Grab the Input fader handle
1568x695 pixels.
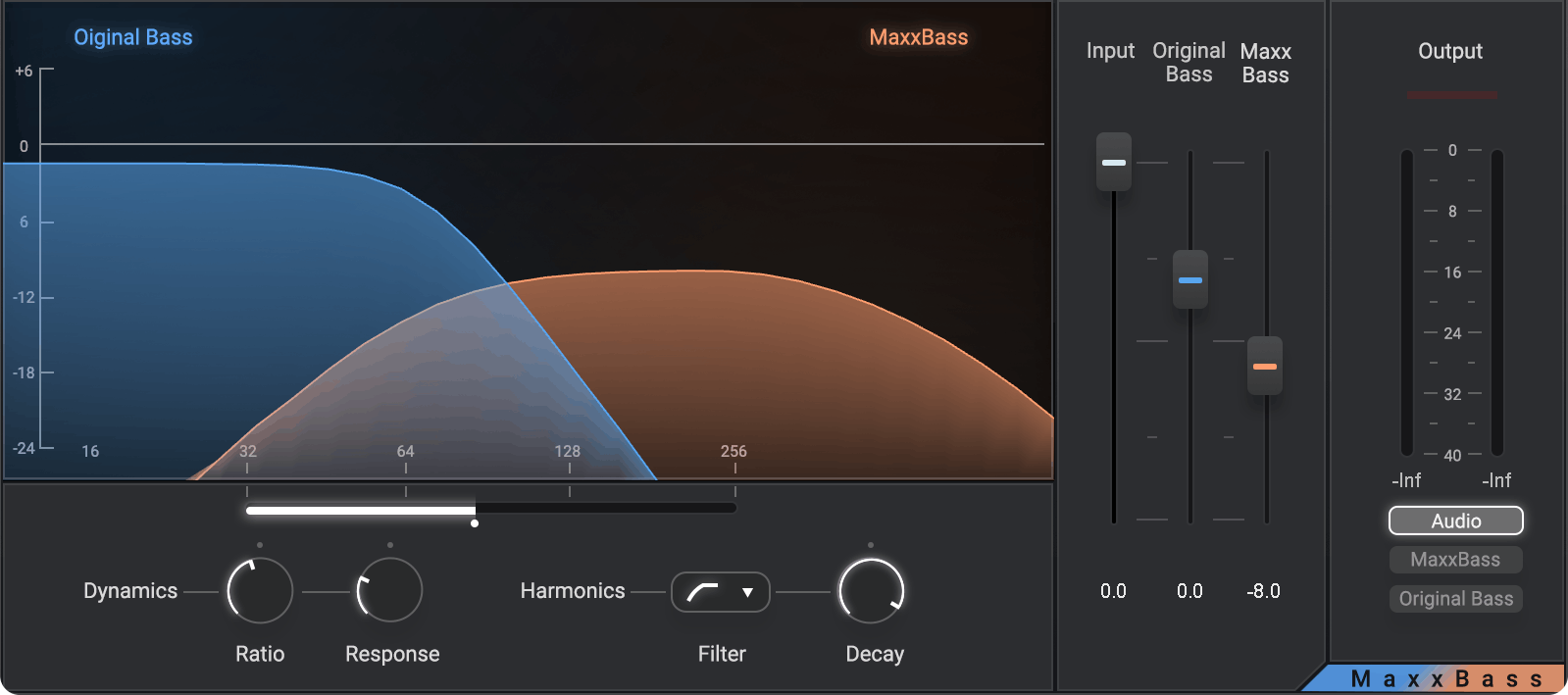point(1114,162)
